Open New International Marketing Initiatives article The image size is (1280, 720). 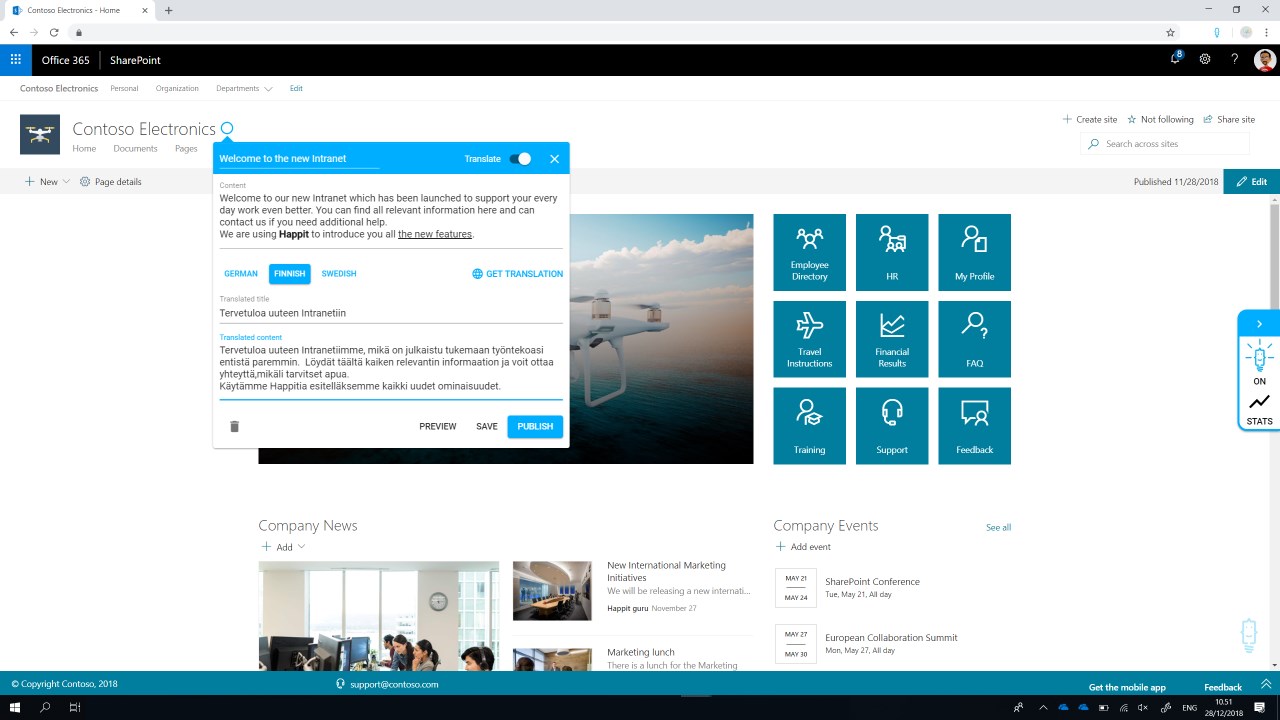click(666, 571)
